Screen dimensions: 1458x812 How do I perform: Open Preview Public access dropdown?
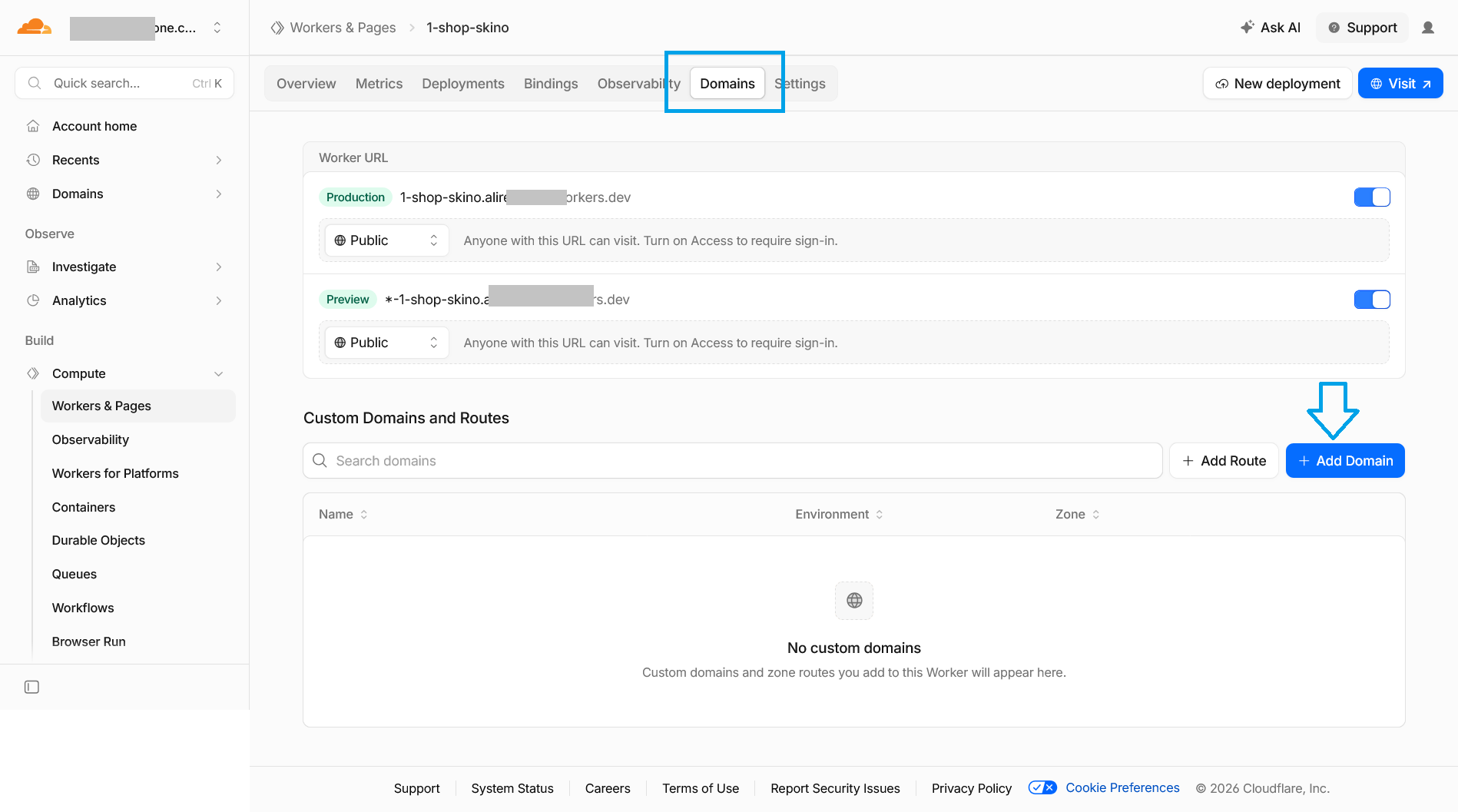click(x=386, y=343)
